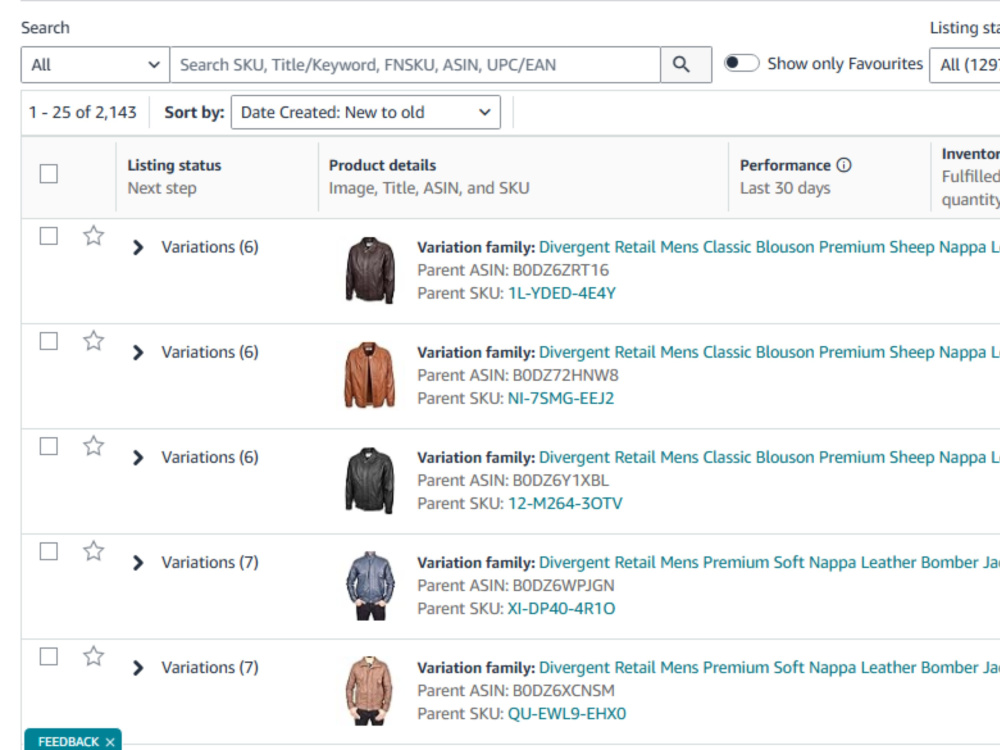Star the listing with SKU NI-7SMG-EEJ2
Image resolution: width=1000 pixels, height=750 pixels.
click(x=94, y=341)
